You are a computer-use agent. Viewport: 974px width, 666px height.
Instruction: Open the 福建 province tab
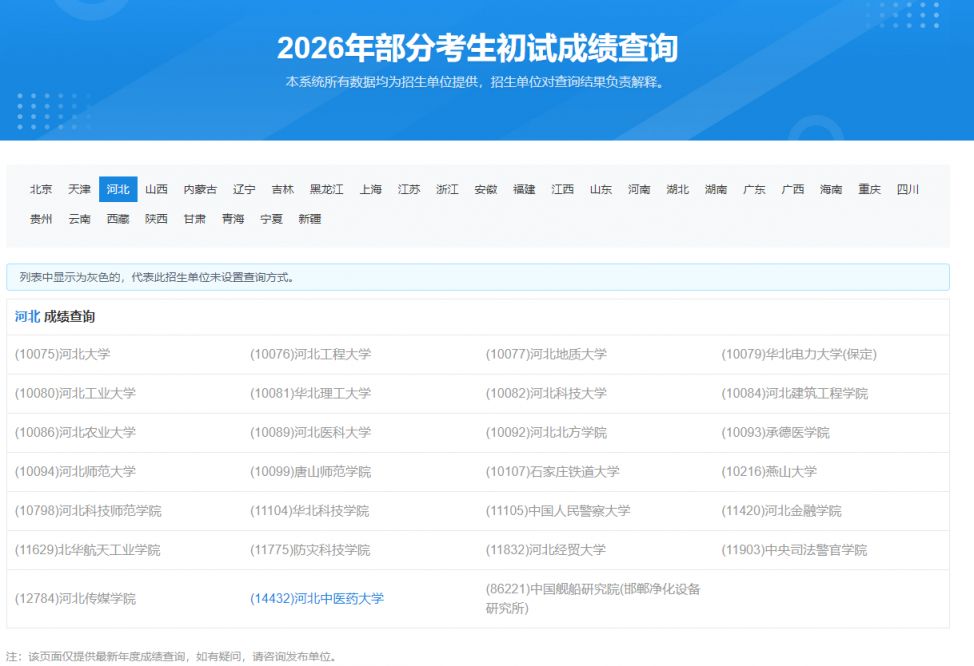(x=524, y=189)
